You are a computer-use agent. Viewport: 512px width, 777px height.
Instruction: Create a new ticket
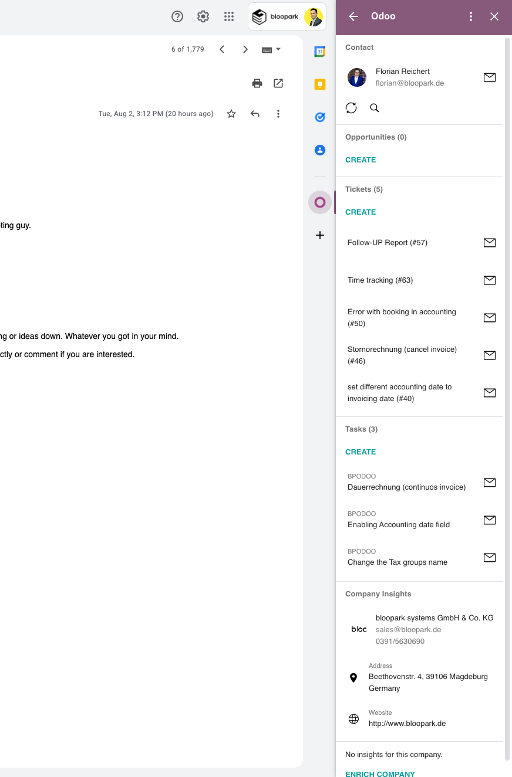(360, 212)
